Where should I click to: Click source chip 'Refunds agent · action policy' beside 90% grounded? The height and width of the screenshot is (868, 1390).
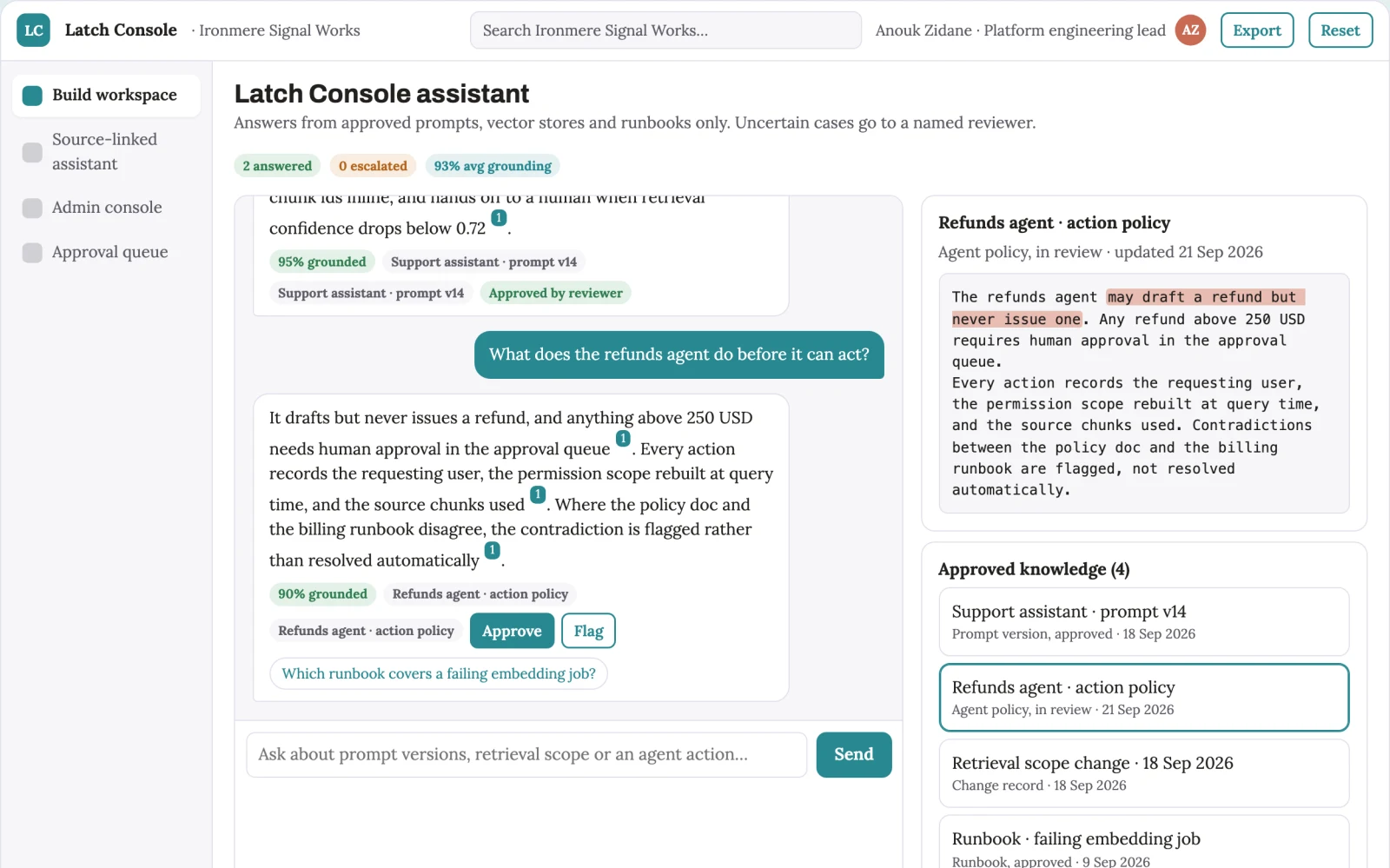point(480,594)
